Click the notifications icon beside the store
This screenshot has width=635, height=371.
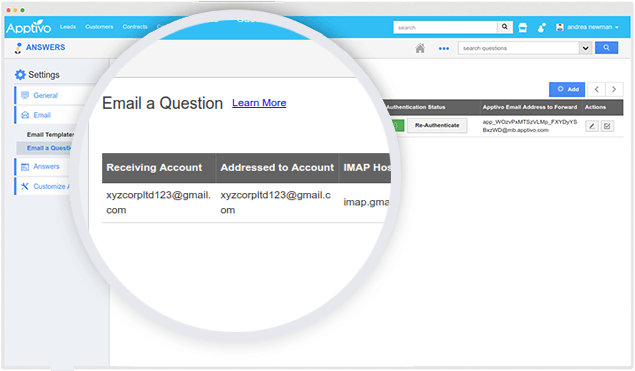pyautogui.click(x=541, y=28)
